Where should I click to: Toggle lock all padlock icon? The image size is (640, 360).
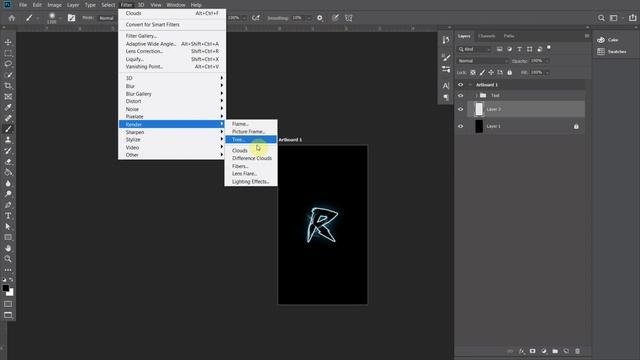(x=509, y=72)
